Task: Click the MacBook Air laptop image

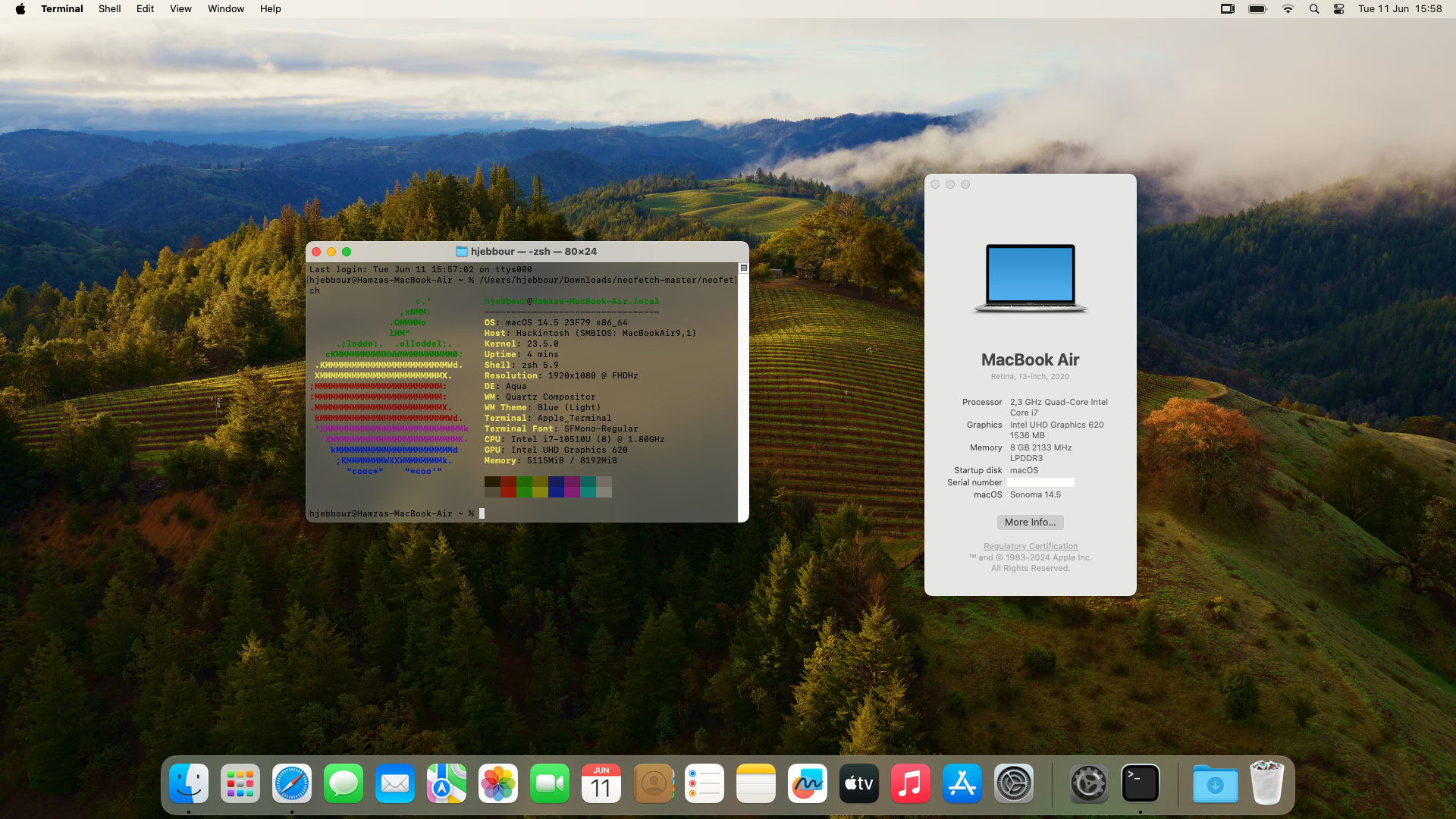Action: click(1031, 278)
